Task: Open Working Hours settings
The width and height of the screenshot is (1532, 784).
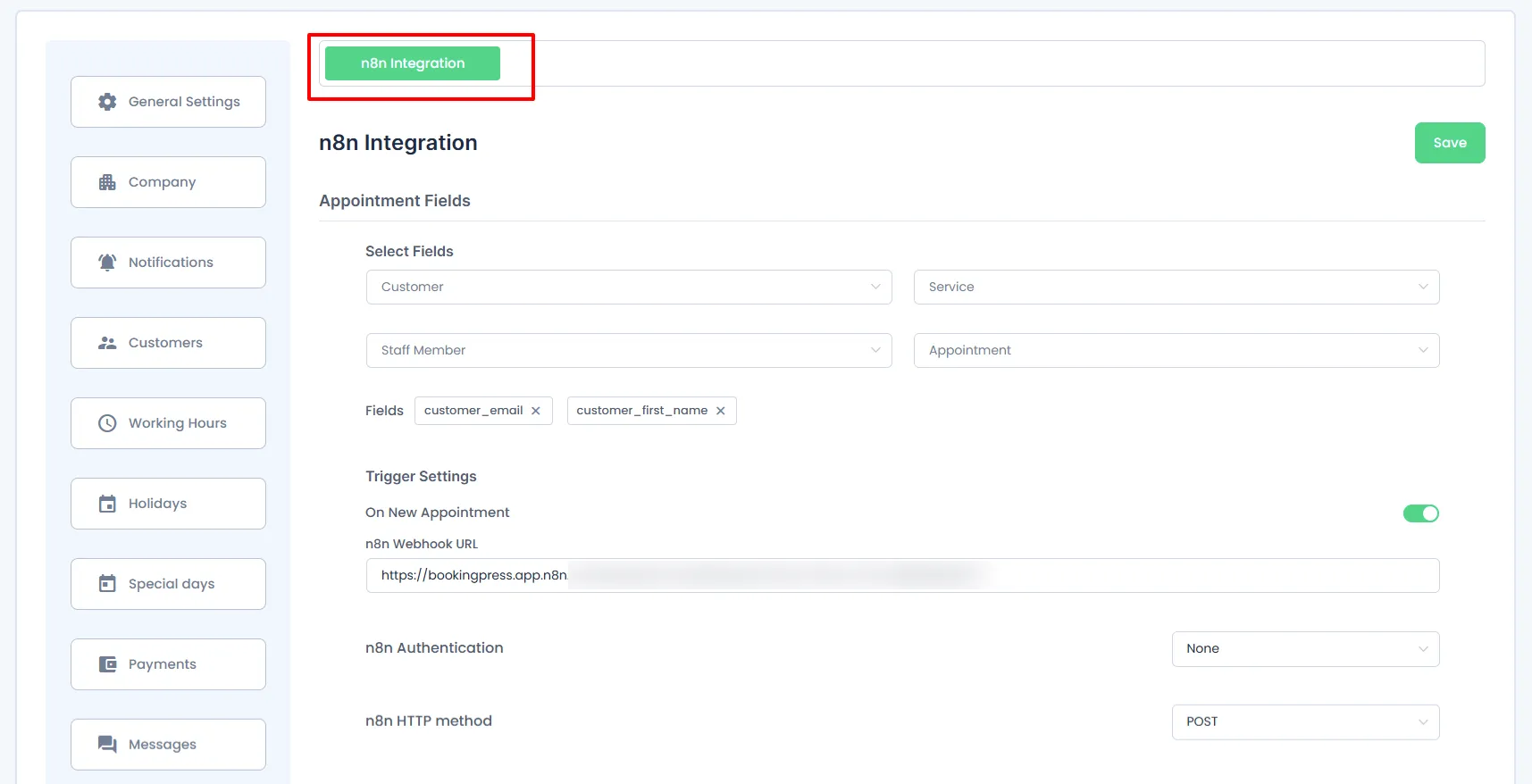Action: coord(168,423)
